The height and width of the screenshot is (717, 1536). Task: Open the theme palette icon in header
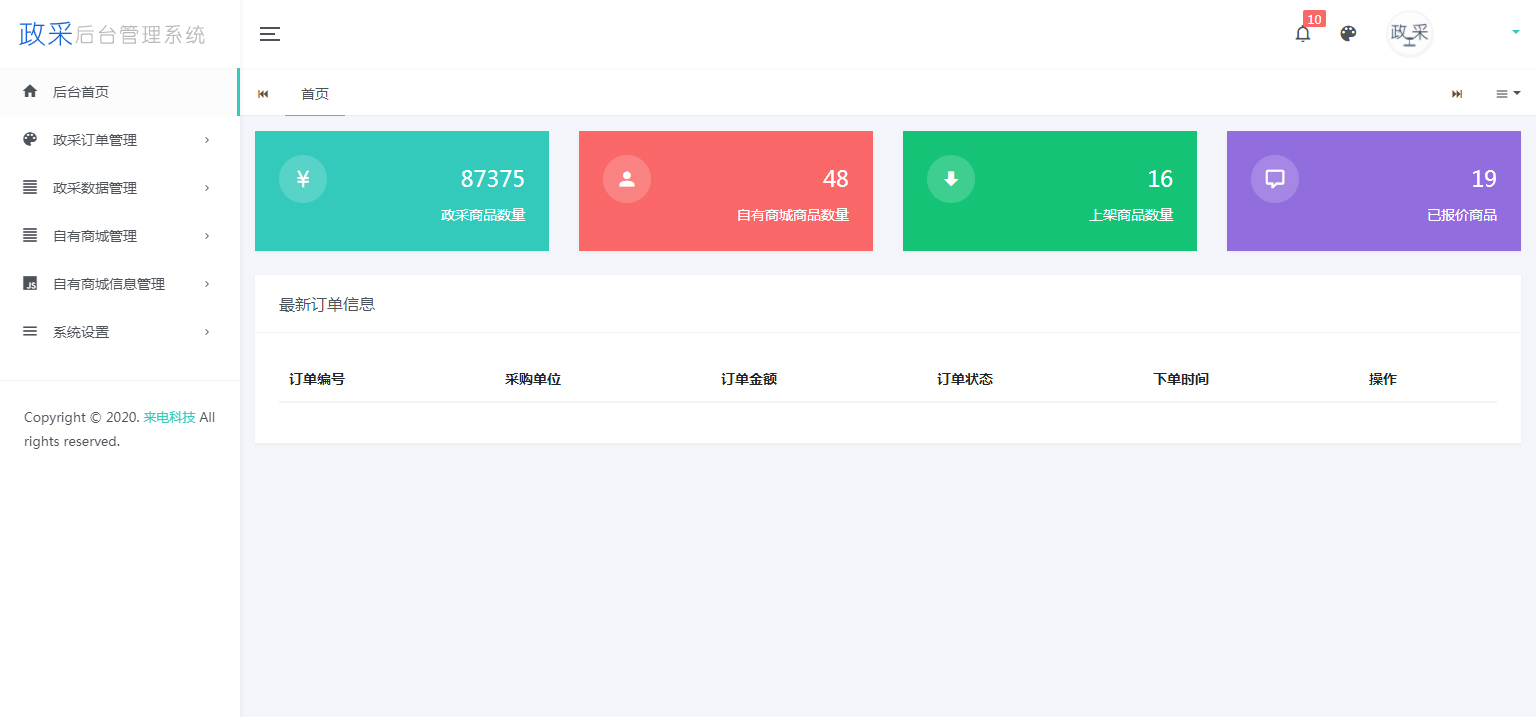tap(1348, 34)
